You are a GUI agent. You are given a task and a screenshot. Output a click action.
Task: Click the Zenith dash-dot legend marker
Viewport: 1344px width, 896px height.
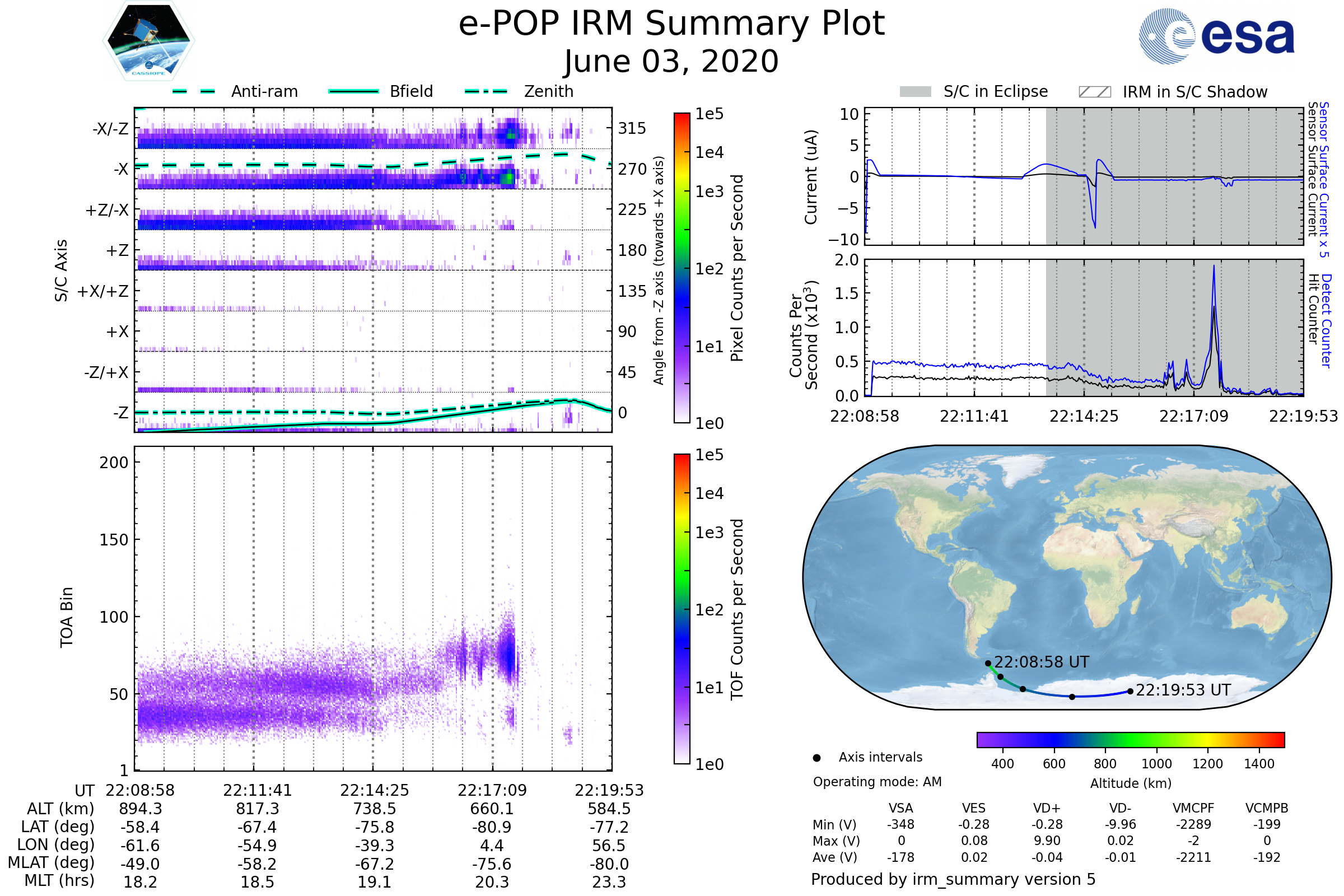(486, 91)
